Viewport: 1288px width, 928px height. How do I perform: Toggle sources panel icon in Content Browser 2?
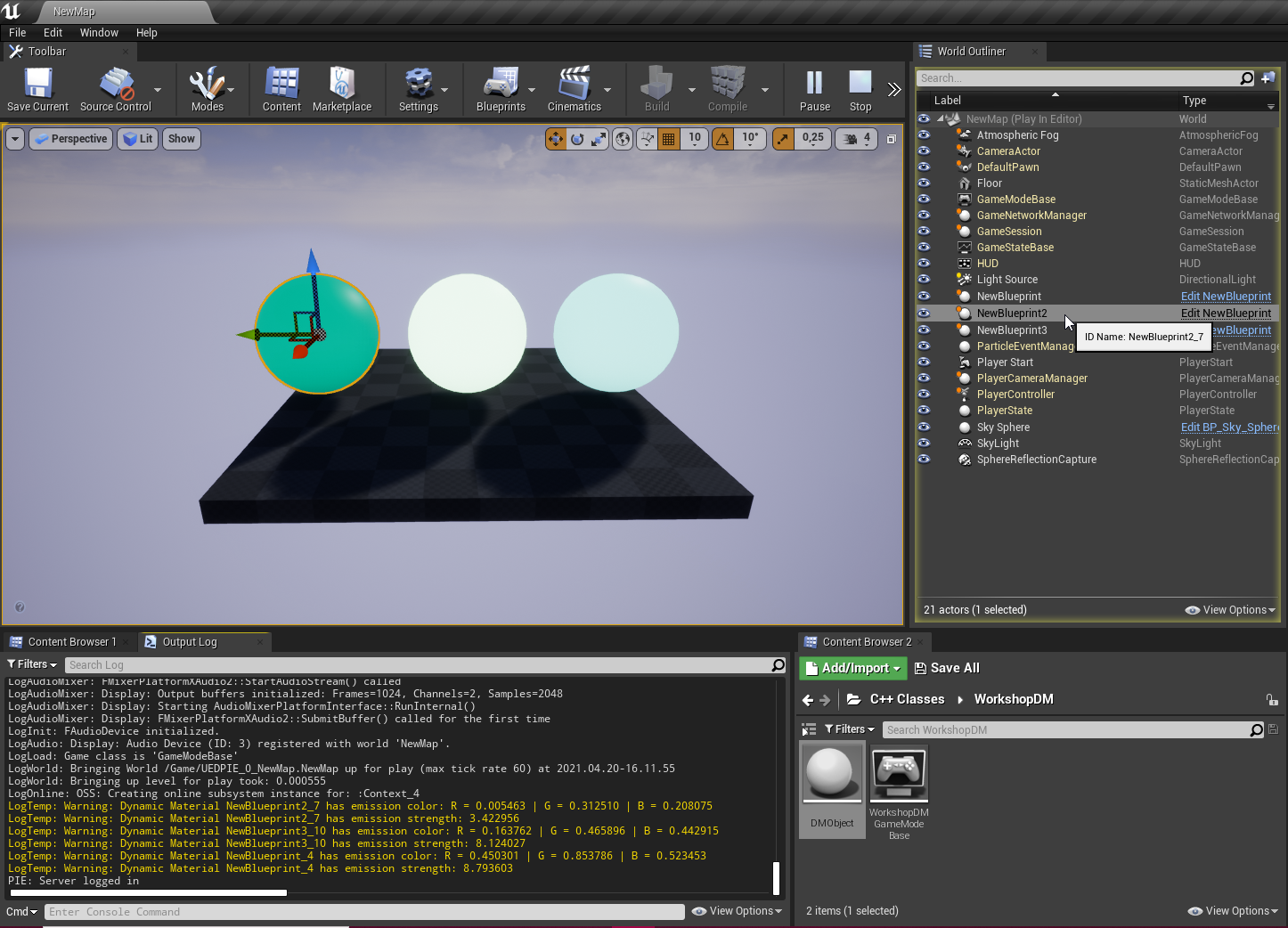pyautogui.click(x=809, y=729)
